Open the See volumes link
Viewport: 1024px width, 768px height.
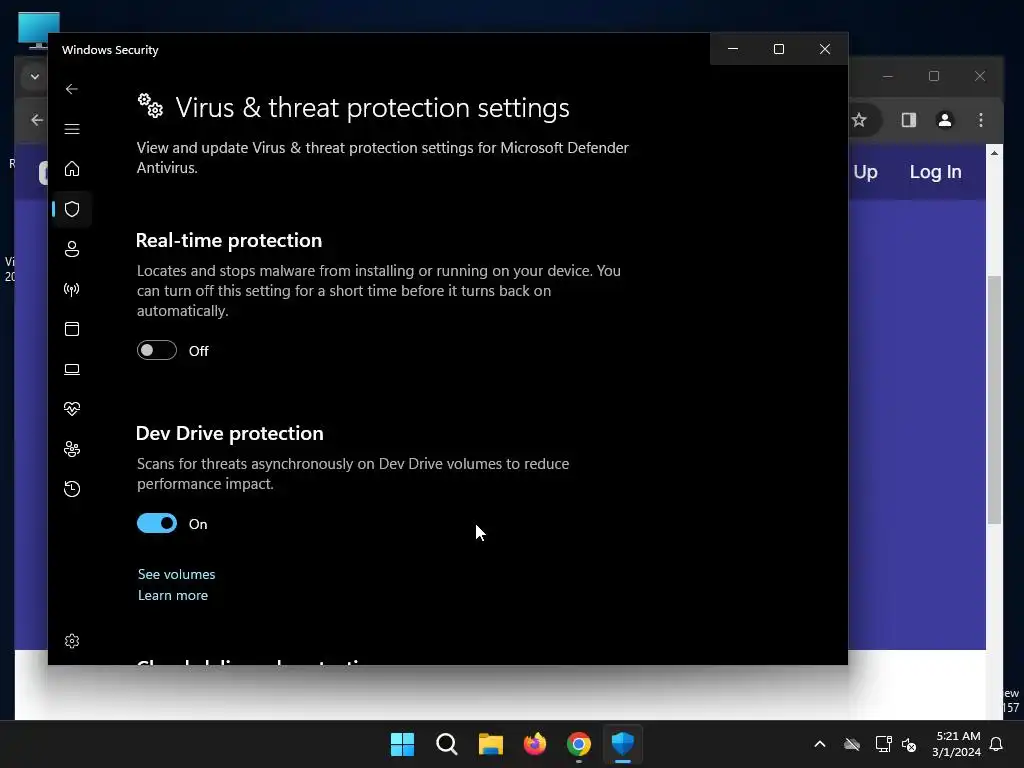(176, 575)
